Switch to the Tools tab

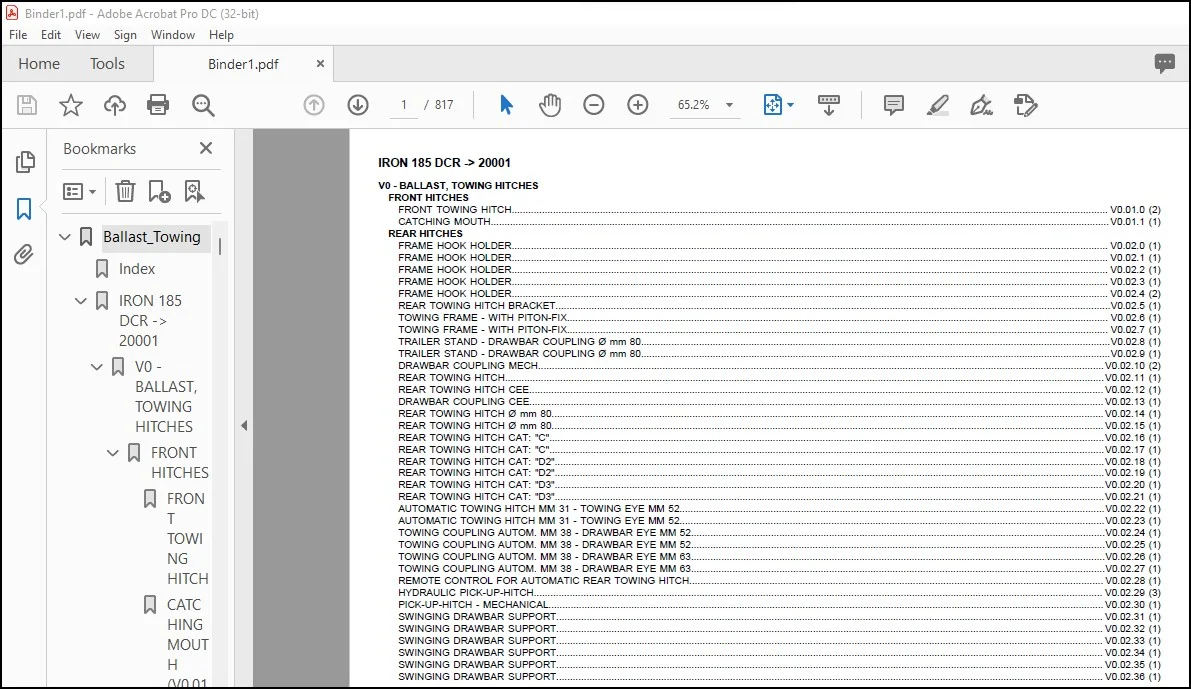[x=107, y=64]
